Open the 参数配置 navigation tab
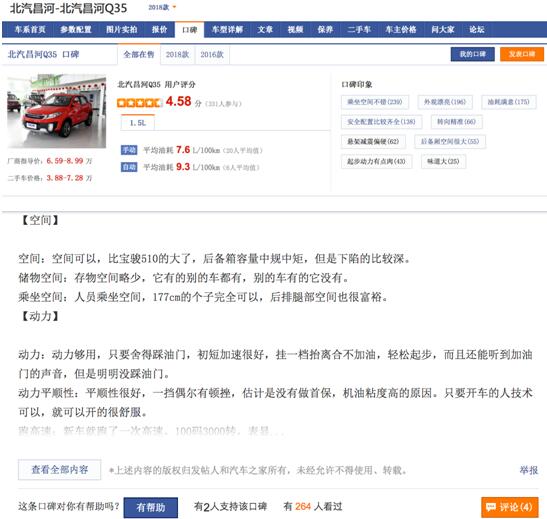Screen dimensions: 547x519 (76, 30)
